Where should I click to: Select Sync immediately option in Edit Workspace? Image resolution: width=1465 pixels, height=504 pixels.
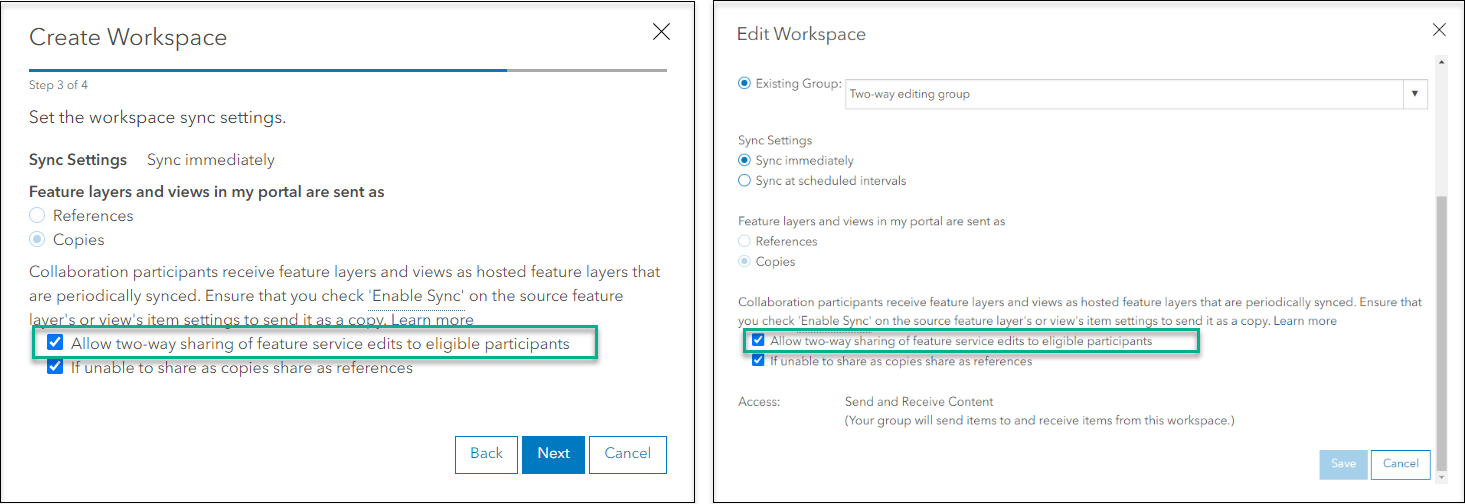click(x=744, y=161)
